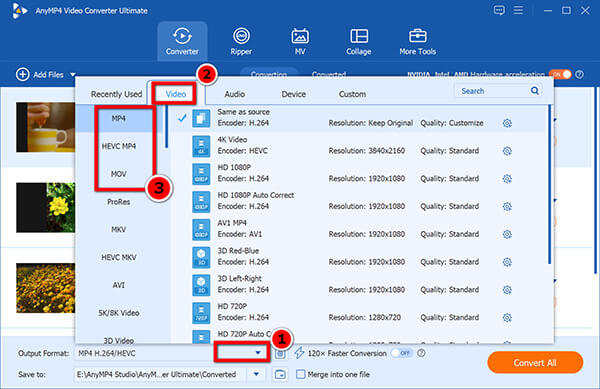Select AVI format
The height and width of the screenshot is (389, 600).
tap(119, 285)
